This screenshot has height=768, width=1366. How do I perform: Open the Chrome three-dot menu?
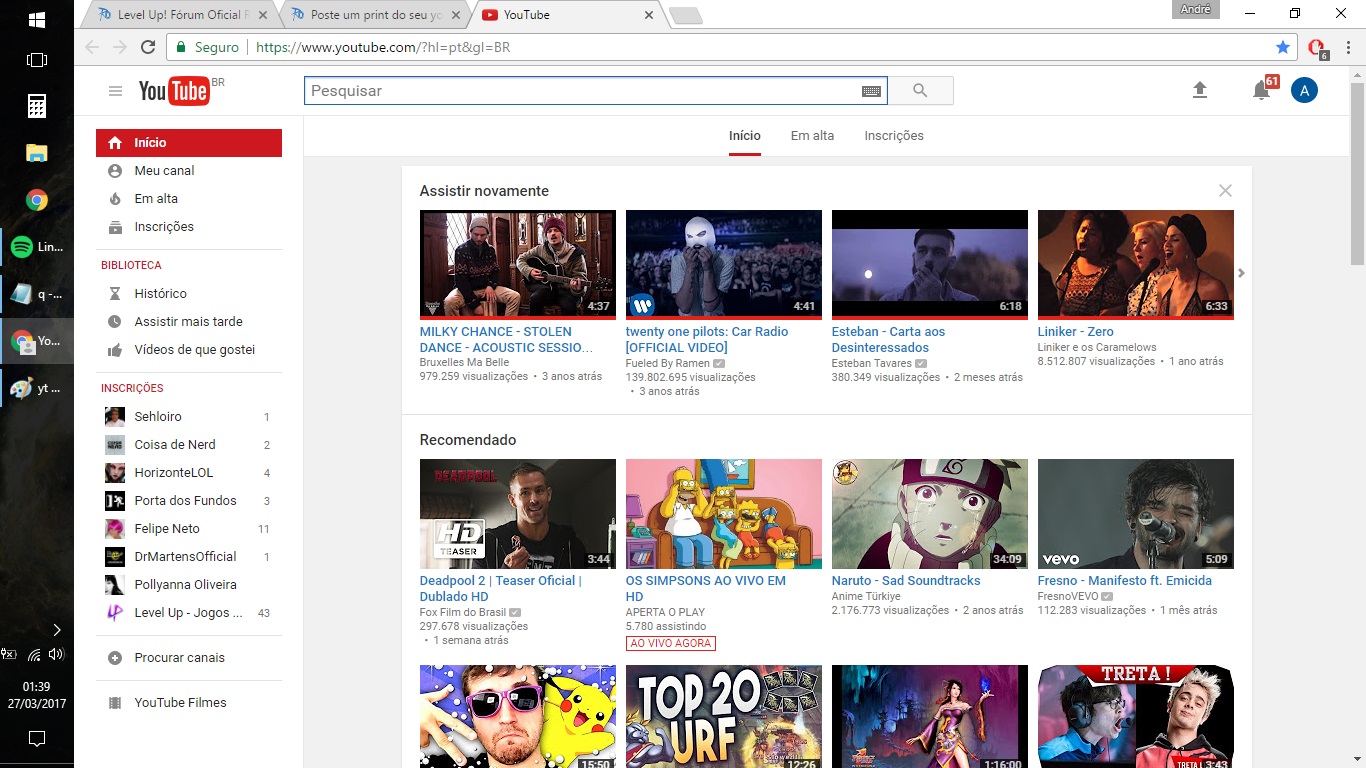coord(1346,47)
